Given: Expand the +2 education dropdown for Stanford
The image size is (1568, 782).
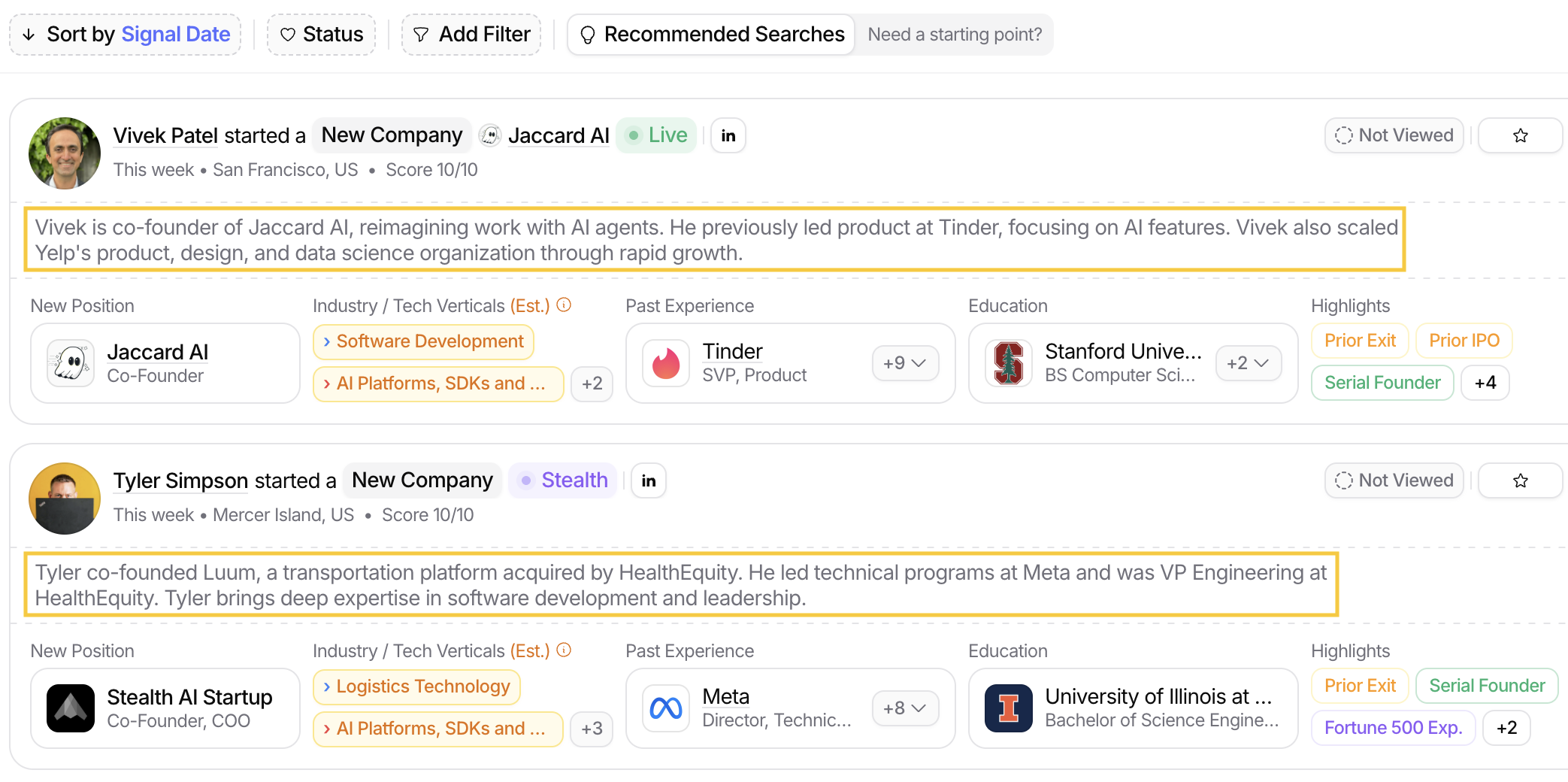Looking at the screenshot, I should (x=1248, y=363).
